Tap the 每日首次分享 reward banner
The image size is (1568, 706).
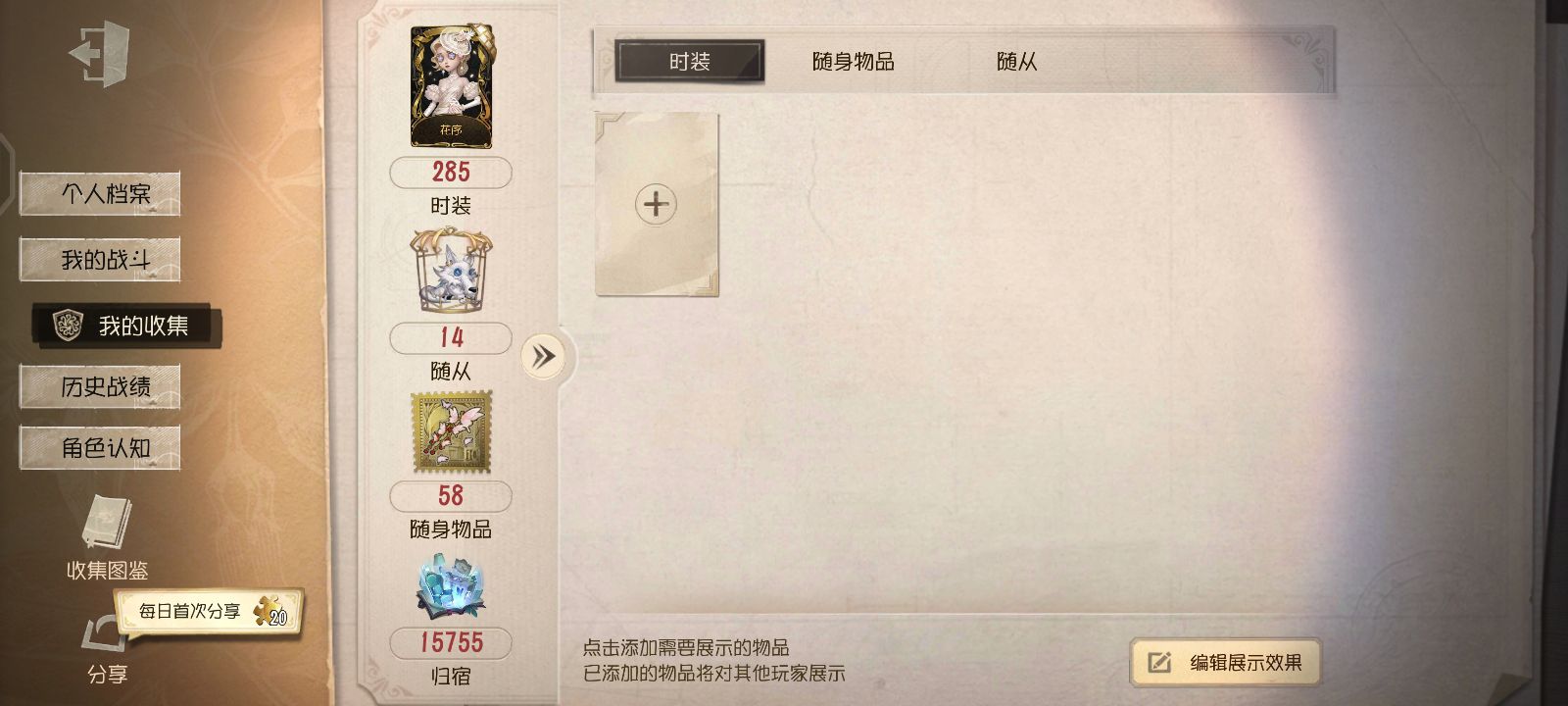tap(208, 612)
